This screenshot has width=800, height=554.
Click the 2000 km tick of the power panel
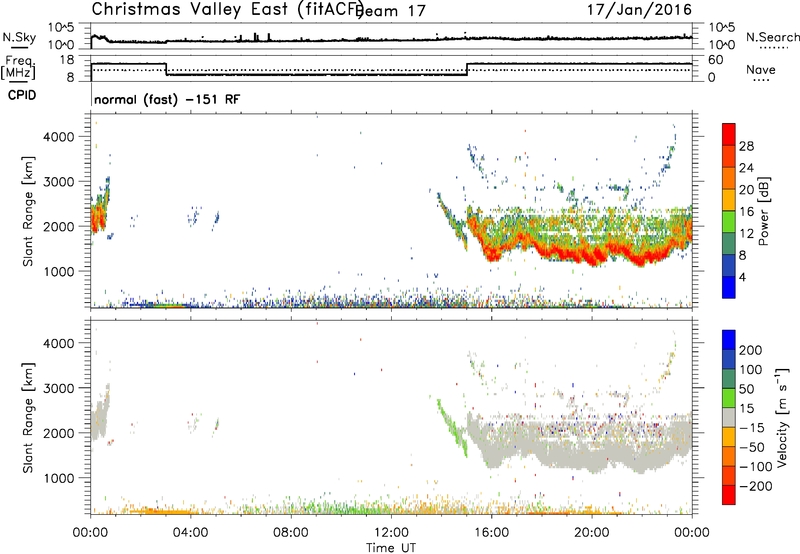click(58, 226)
